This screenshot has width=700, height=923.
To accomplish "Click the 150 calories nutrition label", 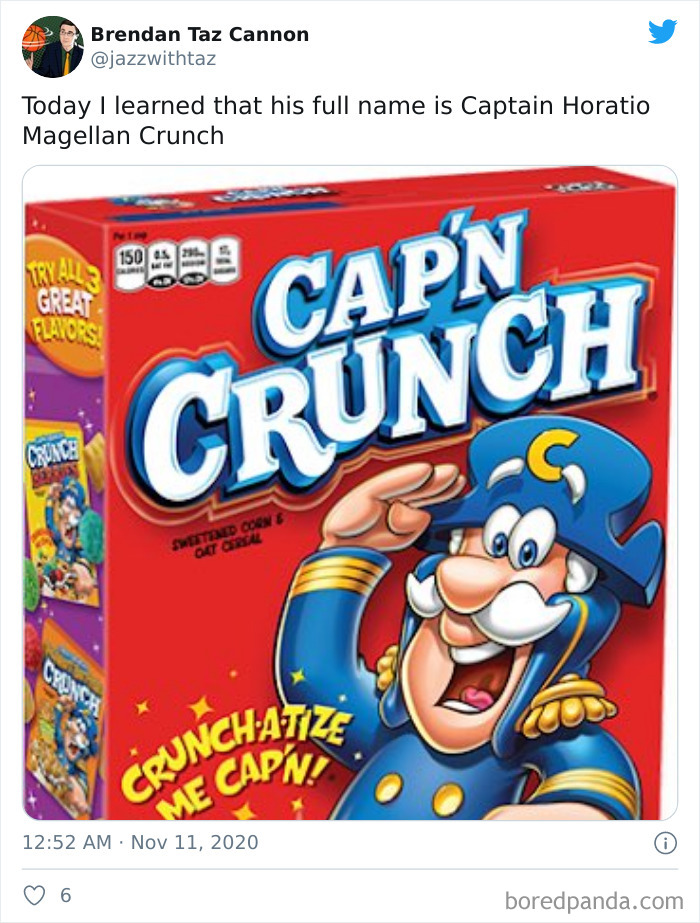I will (x=130, y=265).
